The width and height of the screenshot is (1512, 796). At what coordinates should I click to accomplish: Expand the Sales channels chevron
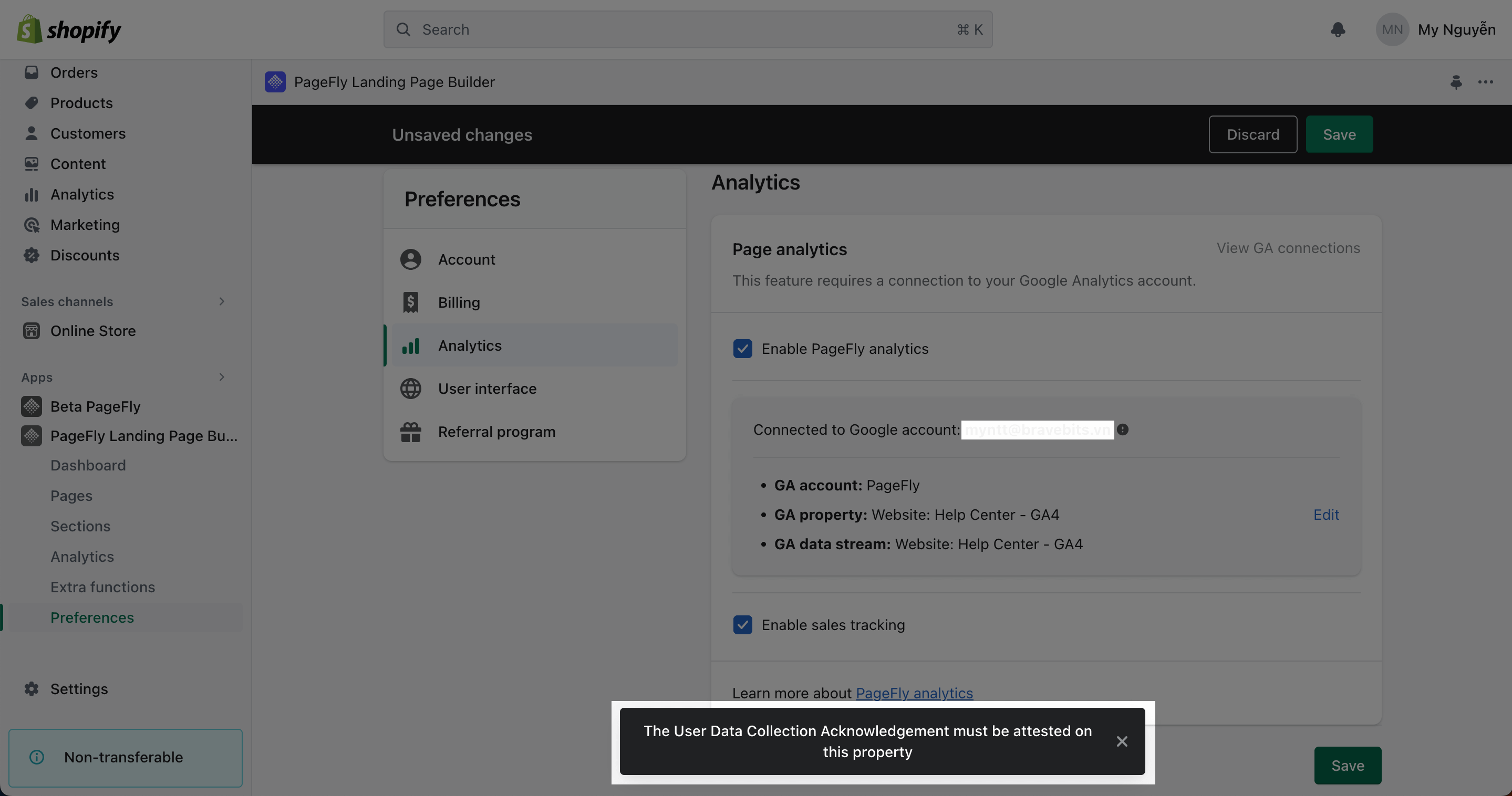point(222,301)
